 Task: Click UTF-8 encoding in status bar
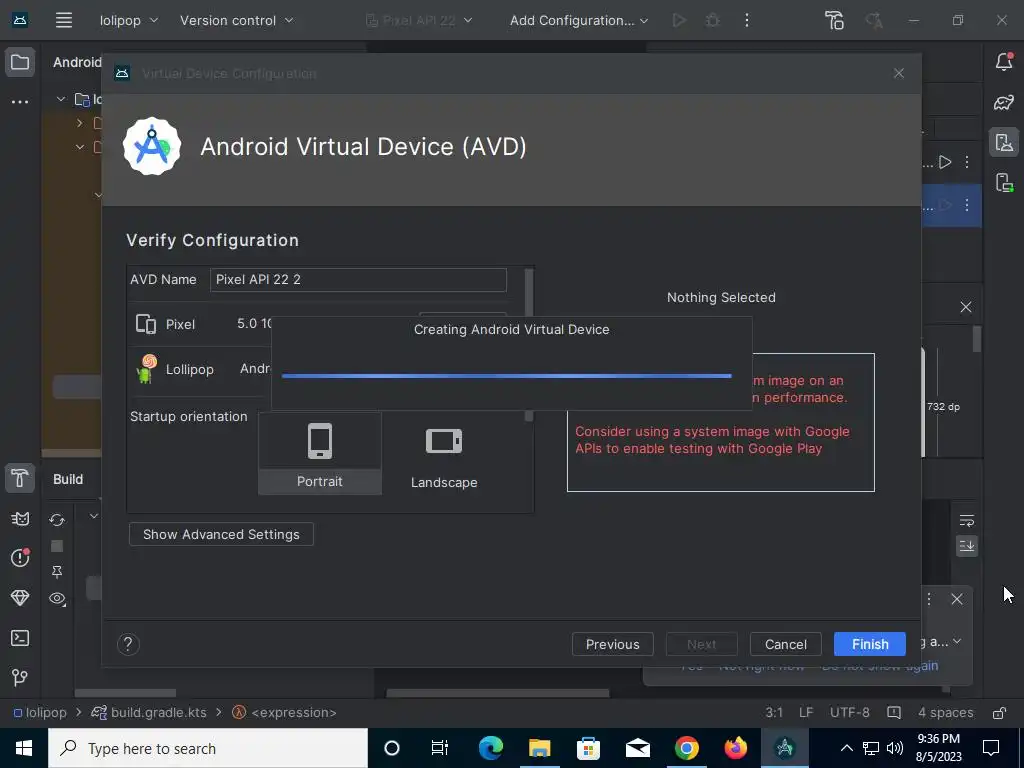click(850, 712)
